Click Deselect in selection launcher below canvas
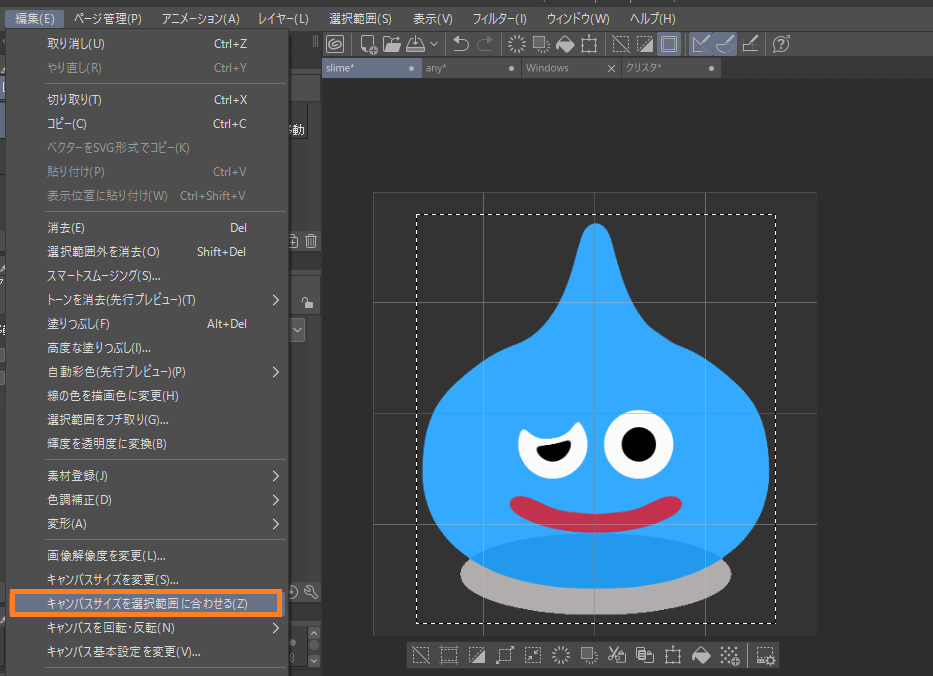This screenshot has height=676, width=933. click(421, 655)
